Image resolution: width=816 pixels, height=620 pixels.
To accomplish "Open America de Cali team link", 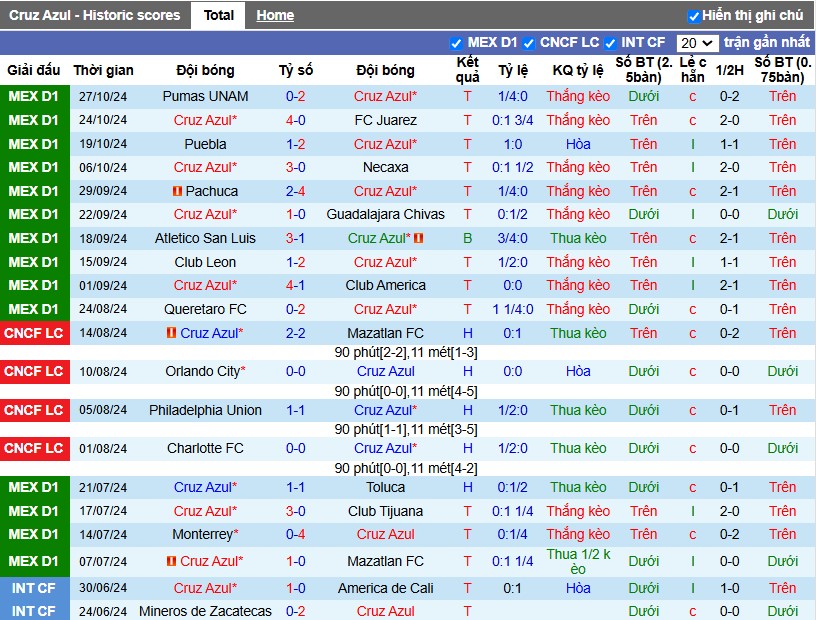I will [386, 588].
